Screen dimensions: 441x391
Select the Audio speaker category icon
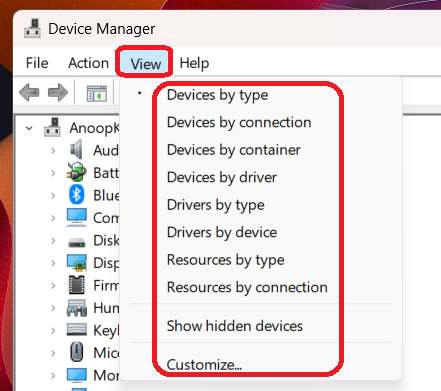[76, 150]
